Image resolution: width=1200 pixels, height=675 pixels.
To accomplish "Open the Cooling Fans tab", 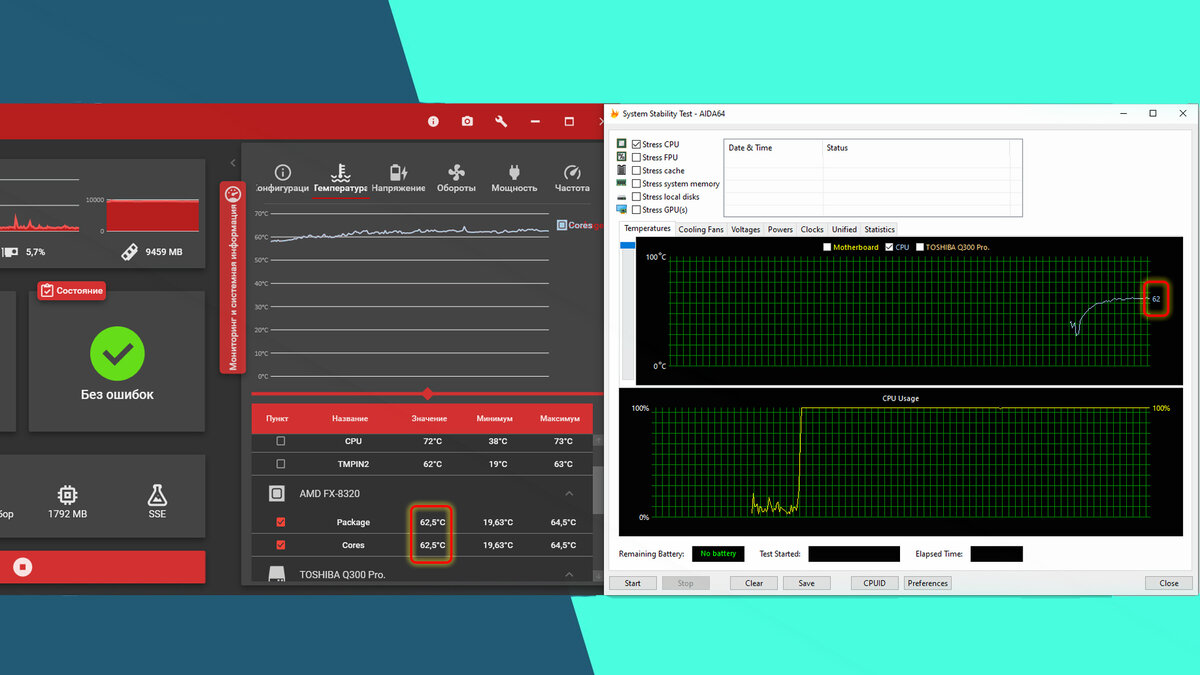I will 701,229.
